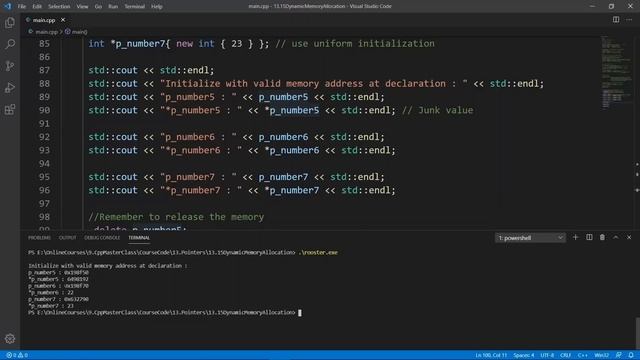The height and width of the screenshot is (360, 640).
Task: Switch to the PROBLEMS panel tab
Action: (x=39, y=238)
